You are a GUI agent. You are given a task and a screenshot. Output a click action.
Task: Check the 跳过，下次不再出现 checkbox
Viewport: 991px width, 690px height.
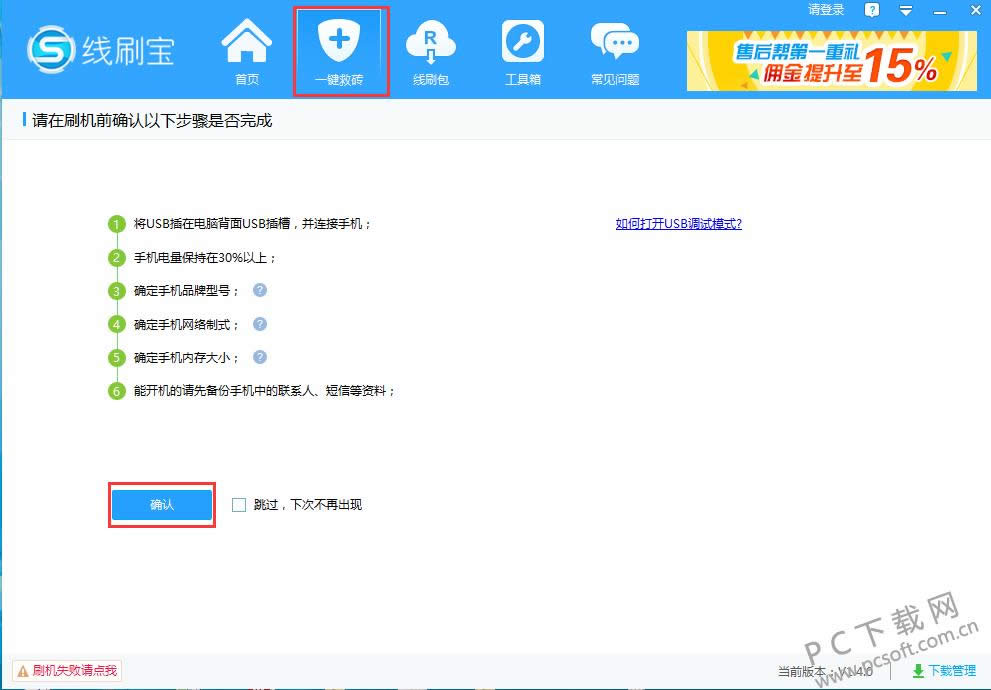click(x=239, y=505)
